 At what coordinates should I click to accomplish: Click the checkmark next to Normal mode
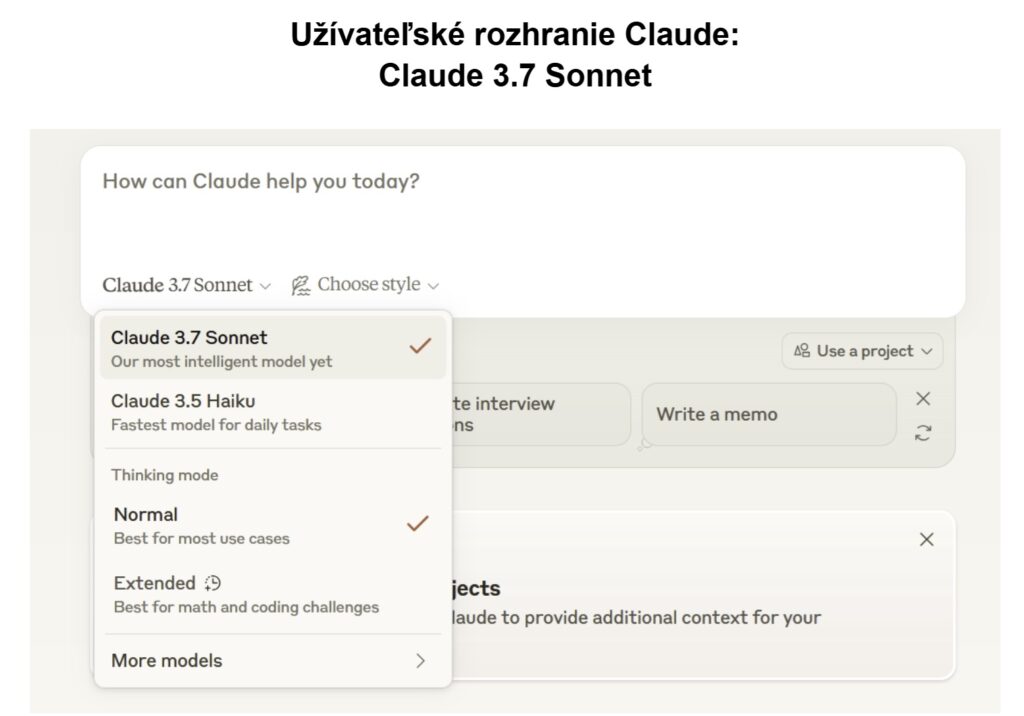click(x=417, y=523)
